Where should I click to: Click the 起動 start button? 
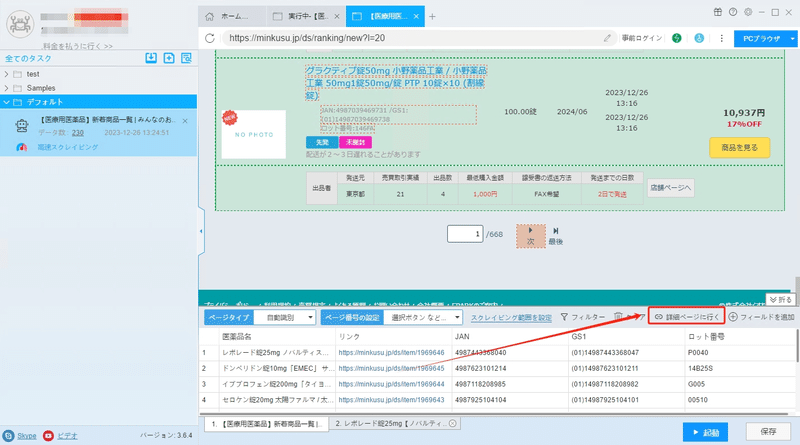pyautogui.click(x=706, y=432)
